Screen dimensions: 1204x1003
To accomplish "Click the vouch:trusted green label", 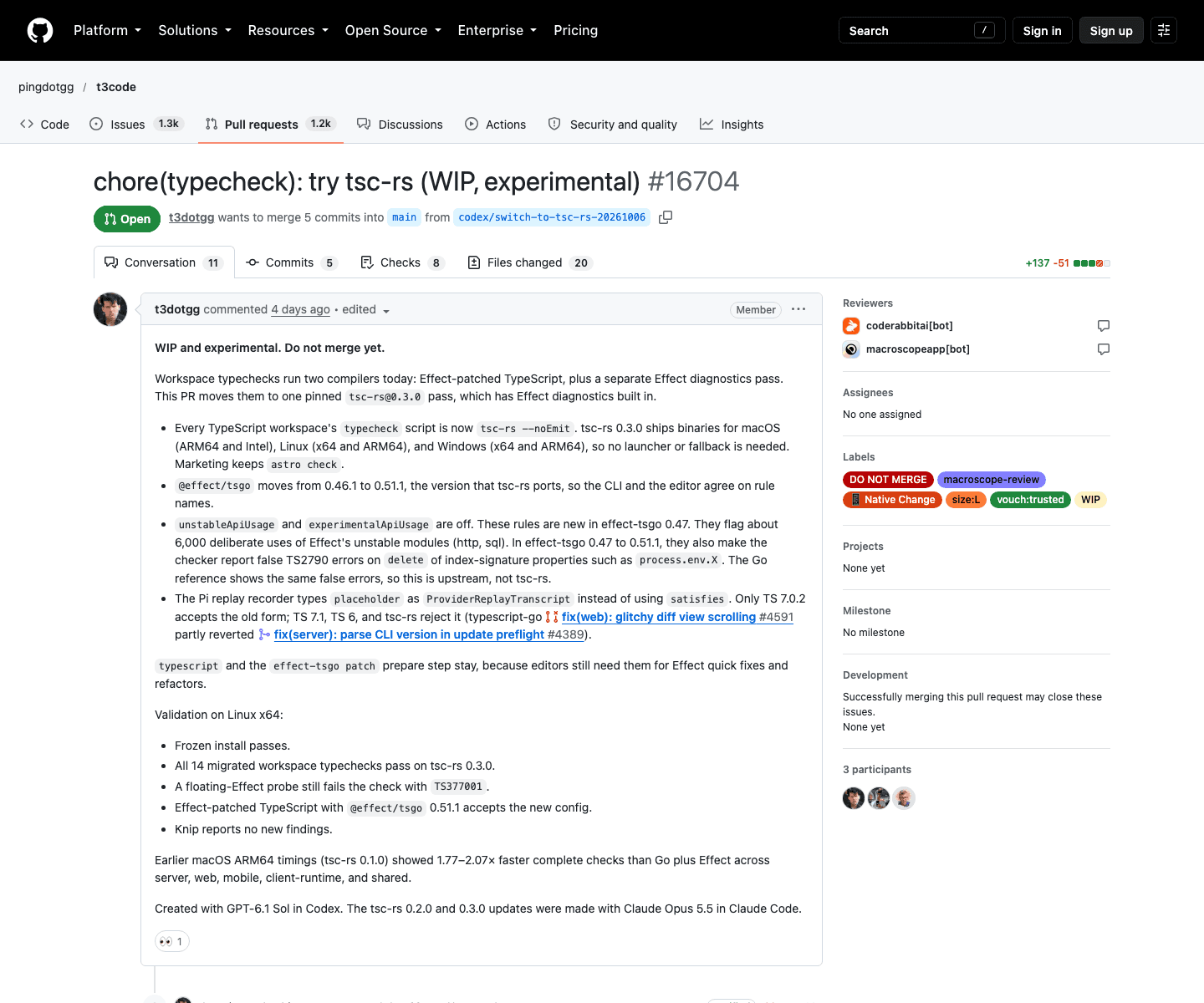I will click(x=1030, y=500).
